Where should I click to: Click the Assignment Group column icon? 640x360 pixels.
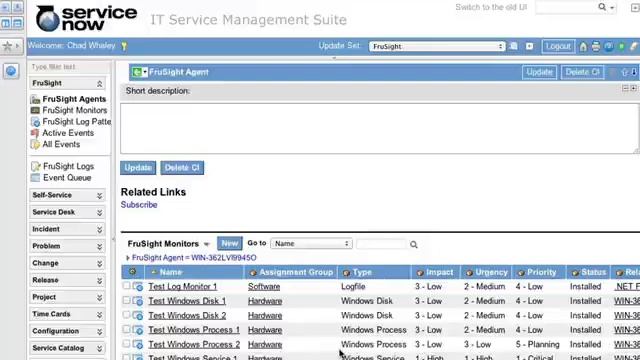coord(253,273)
